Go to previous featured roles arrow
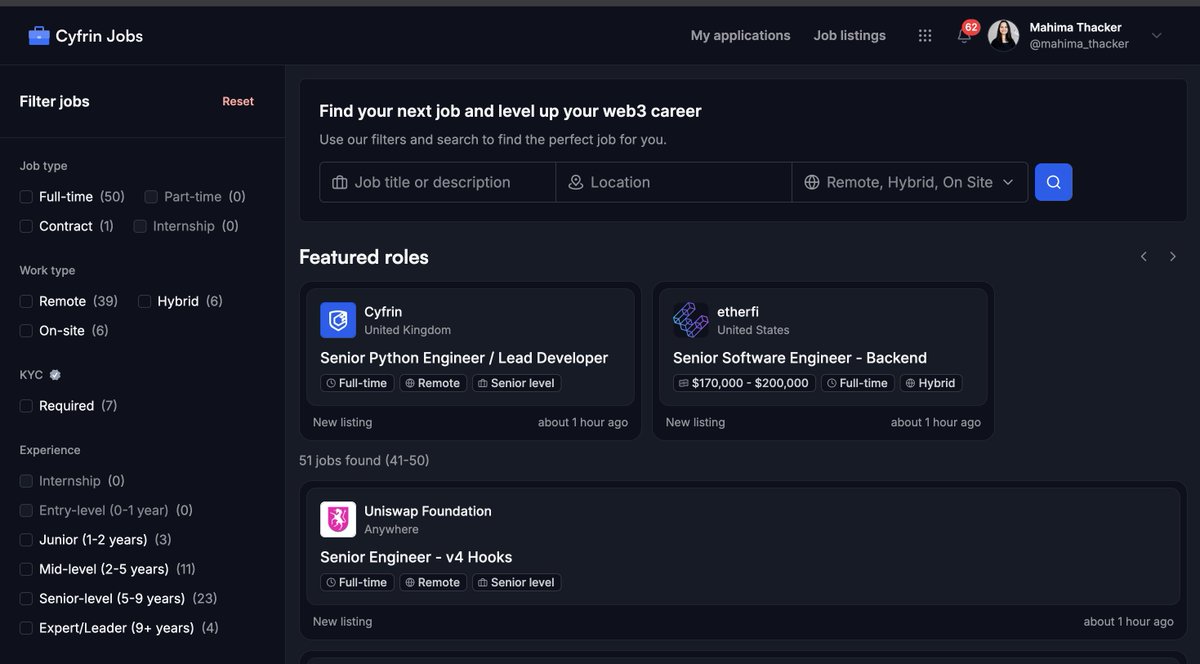The height and width of the screenshot is (664, 1200). point(1144,257)
